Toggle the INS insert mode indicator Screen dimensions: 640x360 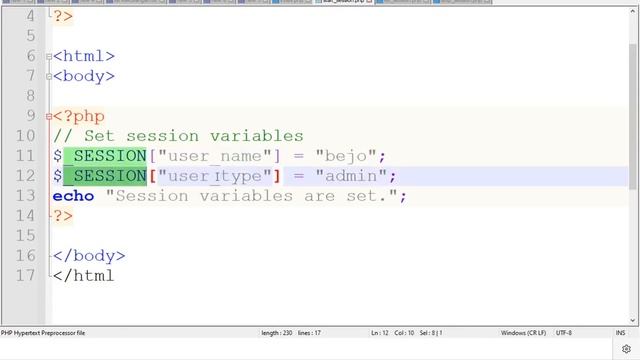pos(620,333)
